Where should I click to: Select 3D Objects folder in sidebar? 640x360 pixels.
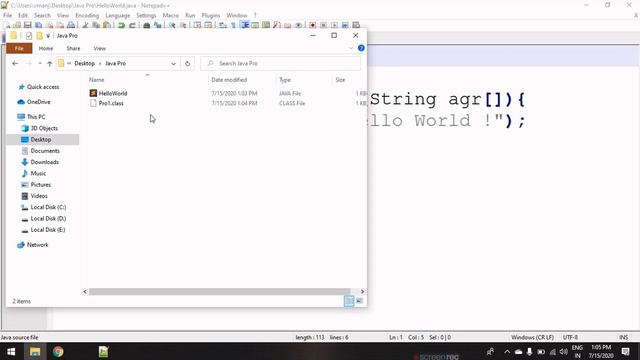click(44, 128)
